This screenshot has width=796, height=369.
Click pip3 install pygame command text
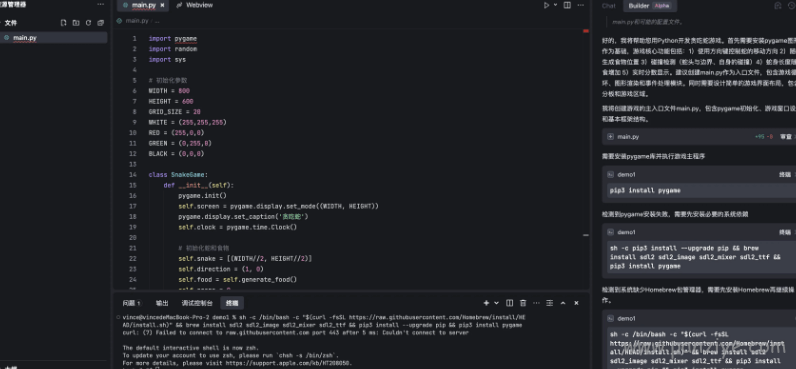click(x=645, y=190)
